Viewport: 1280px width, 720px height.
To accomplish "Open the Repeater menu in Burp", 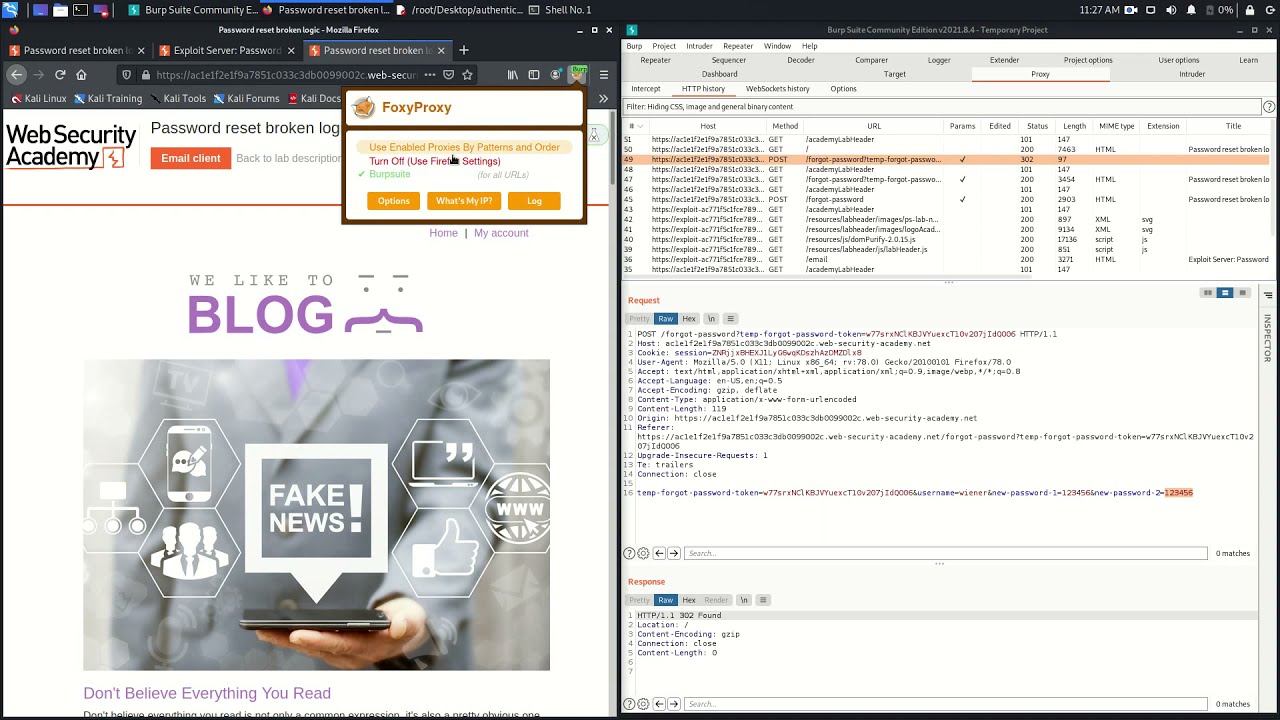I will pos(738,46).
